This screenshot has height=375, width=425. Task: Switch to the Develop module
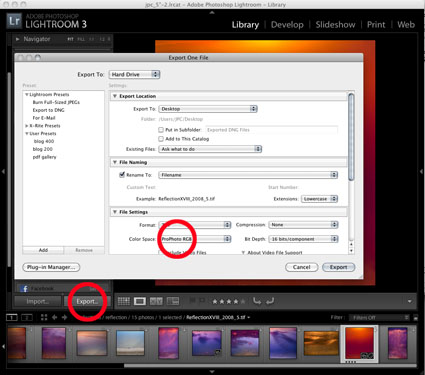(287, 25)
